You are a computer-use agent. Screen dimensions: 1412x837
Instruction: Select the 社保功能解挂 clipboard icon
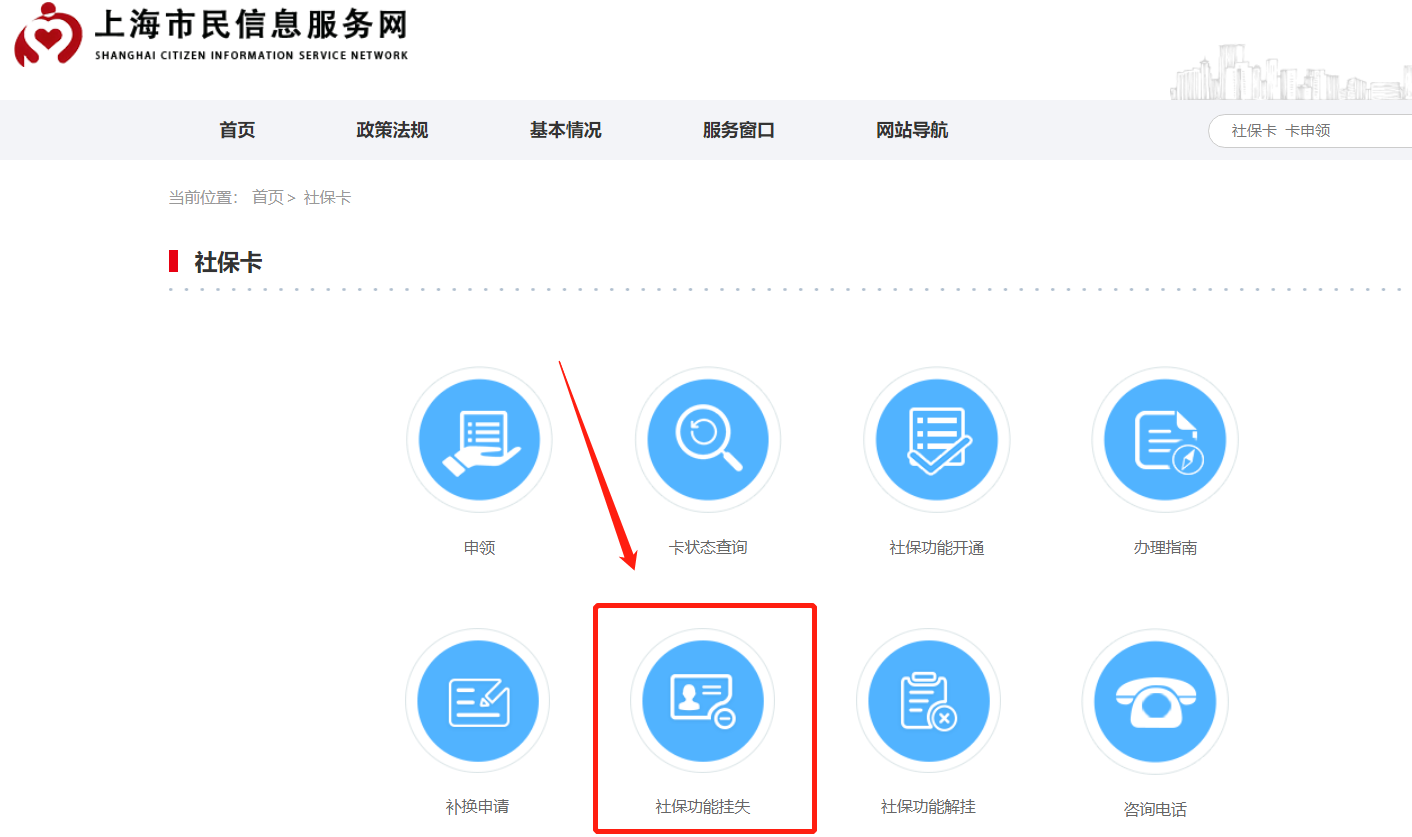tap(929, 701)
